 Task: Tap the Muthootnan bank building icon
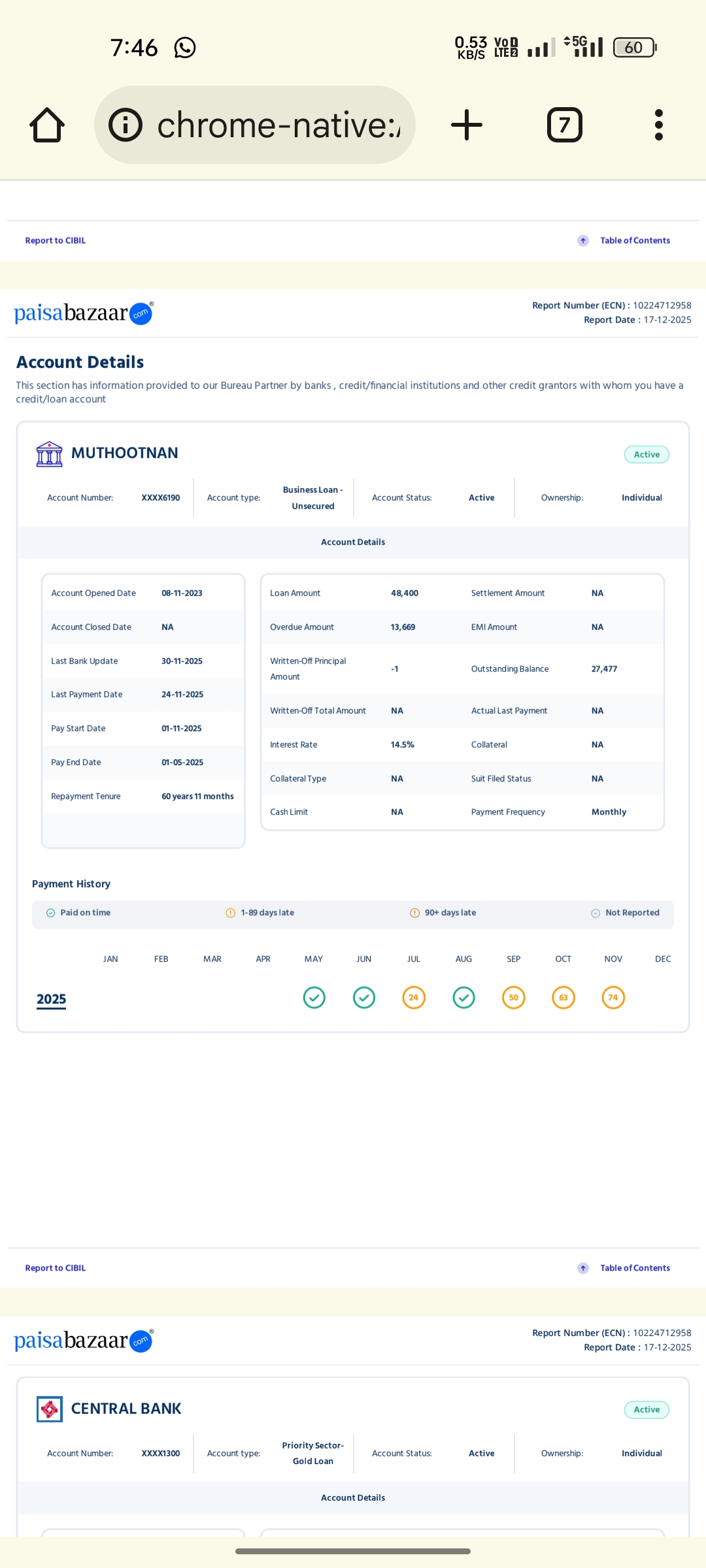click(50, 454)
